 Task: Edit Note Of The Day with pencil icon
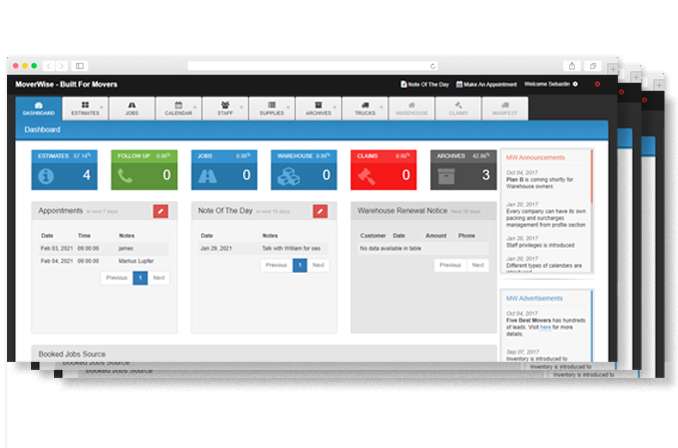(320, 211)
